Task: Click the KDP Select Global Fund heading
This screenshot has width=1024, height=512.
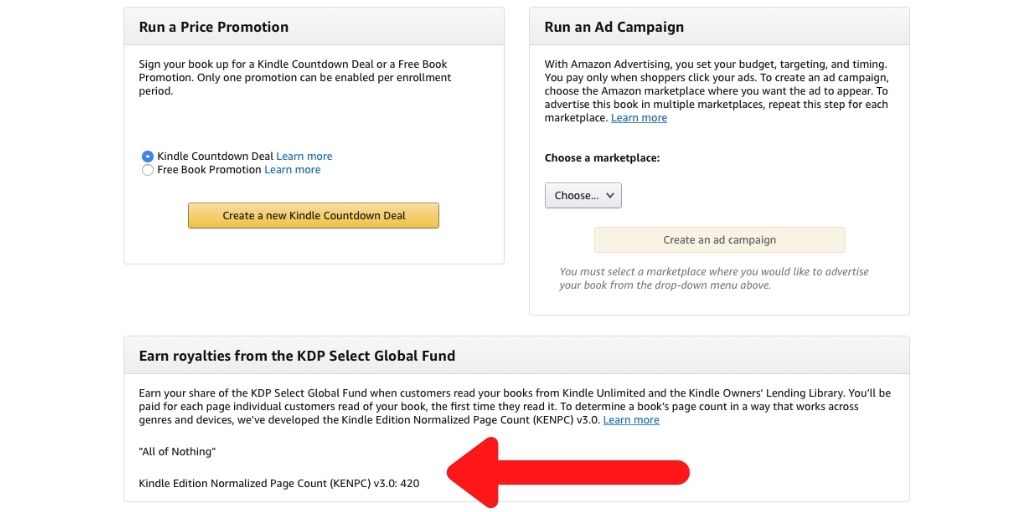Action: (297, 355)
